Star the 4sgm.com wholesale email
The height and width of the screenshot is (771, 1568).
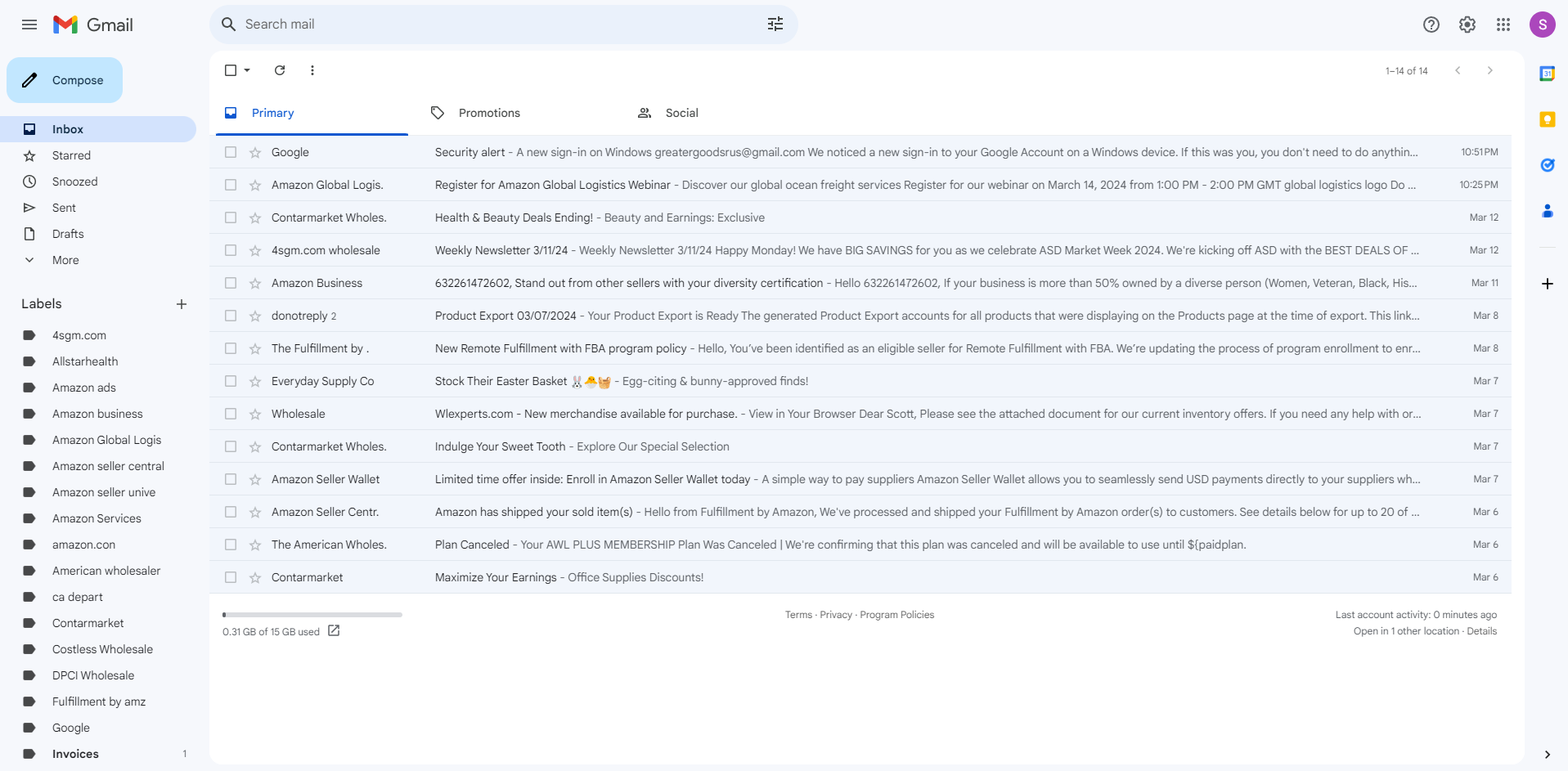click(255, 250)
